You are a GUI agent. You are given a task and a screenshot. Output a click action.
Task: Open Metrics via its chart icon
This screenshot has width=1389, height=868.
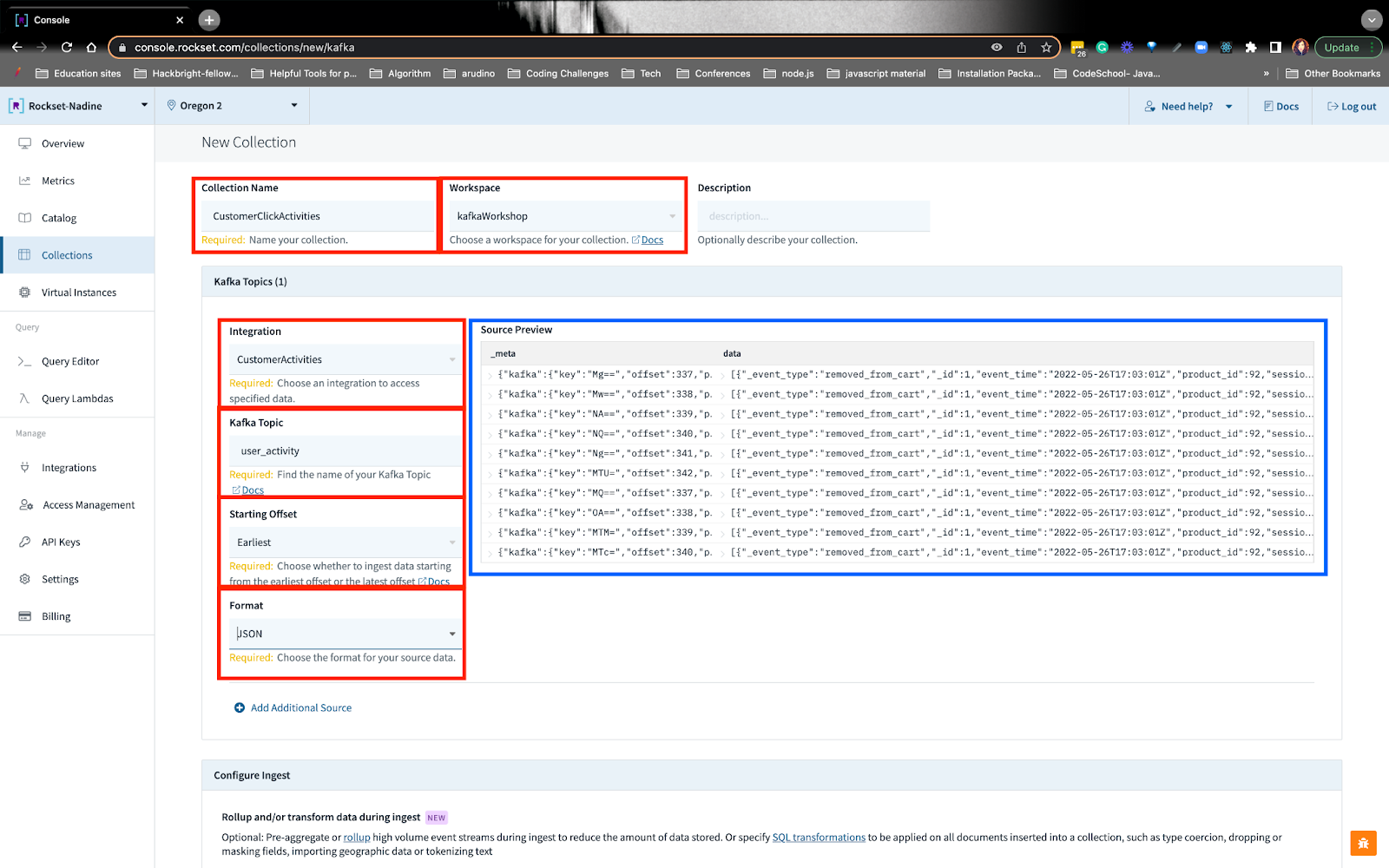24,181
